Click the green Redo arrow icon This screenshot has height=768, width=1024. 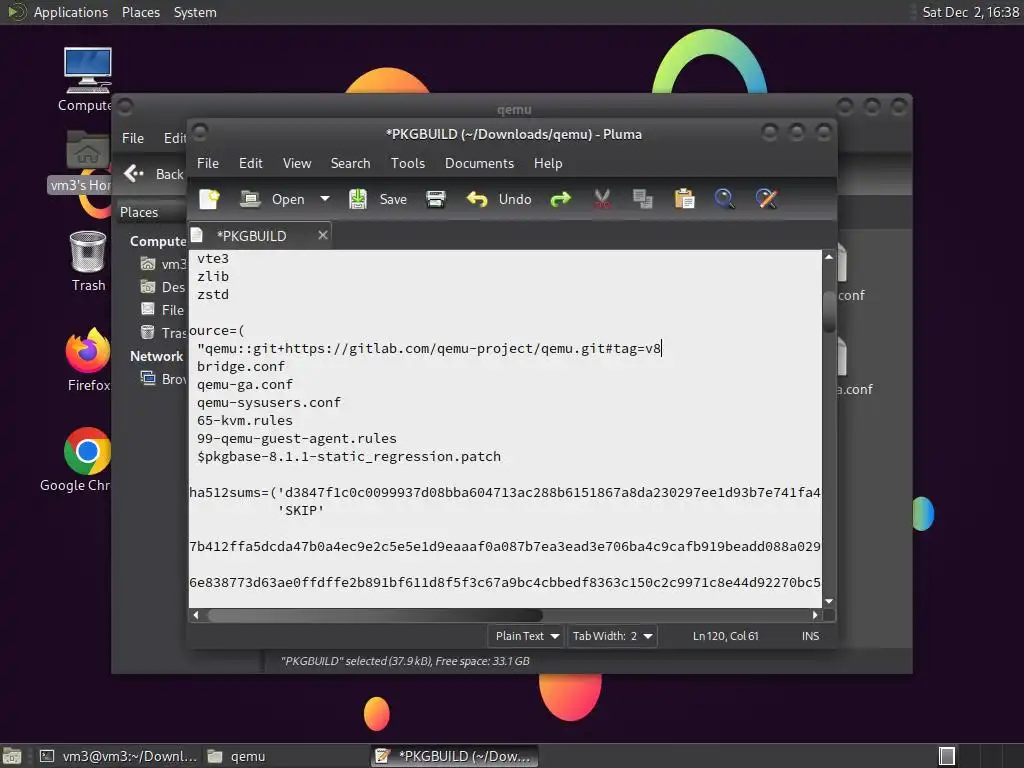pyautogui.click(x=560, y=199)
